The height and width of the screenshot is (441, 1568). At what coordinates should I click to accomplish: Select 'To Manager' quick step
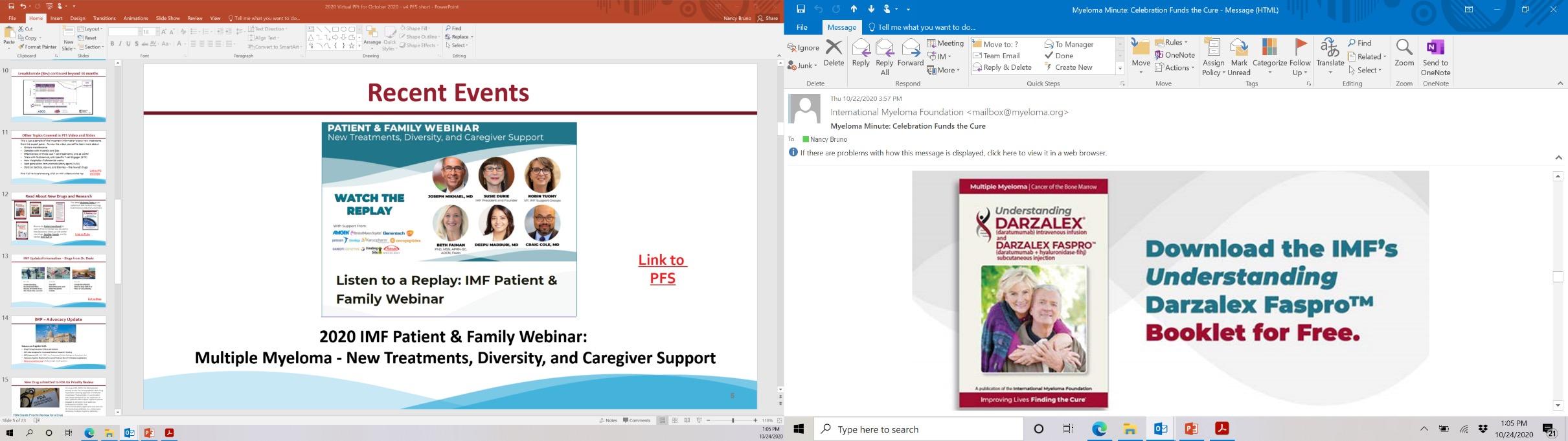tap(1069, 44)
